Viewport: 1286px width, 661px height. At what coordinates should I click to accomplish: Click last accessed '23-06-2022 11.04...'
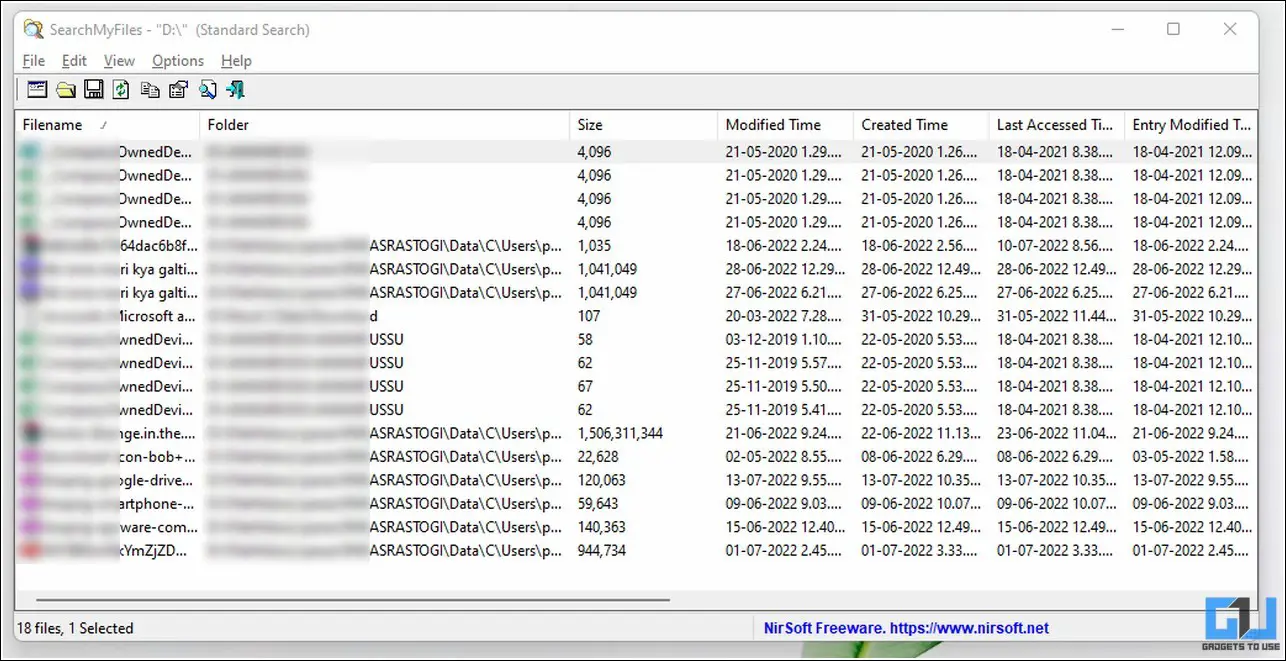[1055, 433]
